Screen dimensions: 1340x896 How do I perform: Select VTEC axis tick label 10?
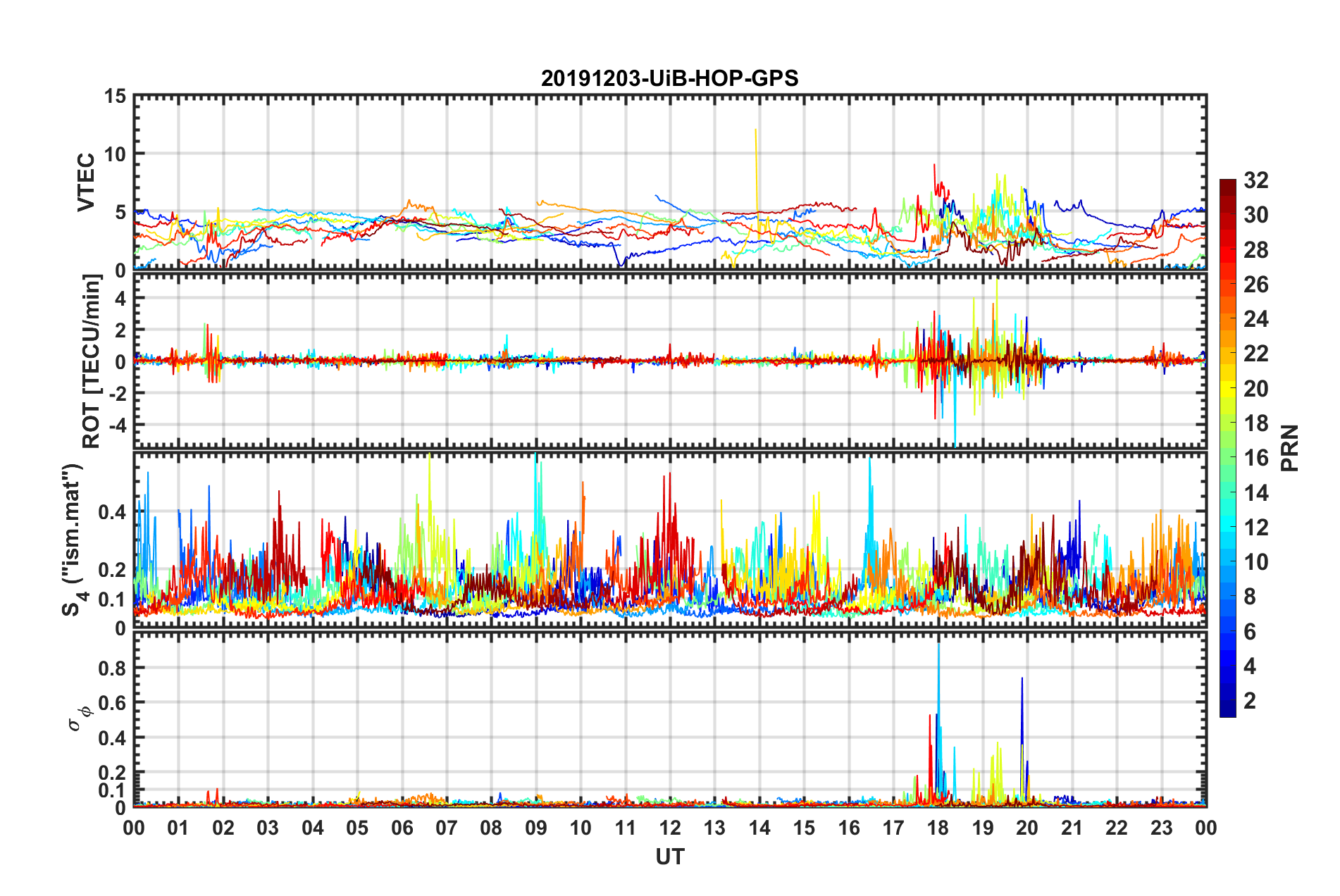coord(116,154)
